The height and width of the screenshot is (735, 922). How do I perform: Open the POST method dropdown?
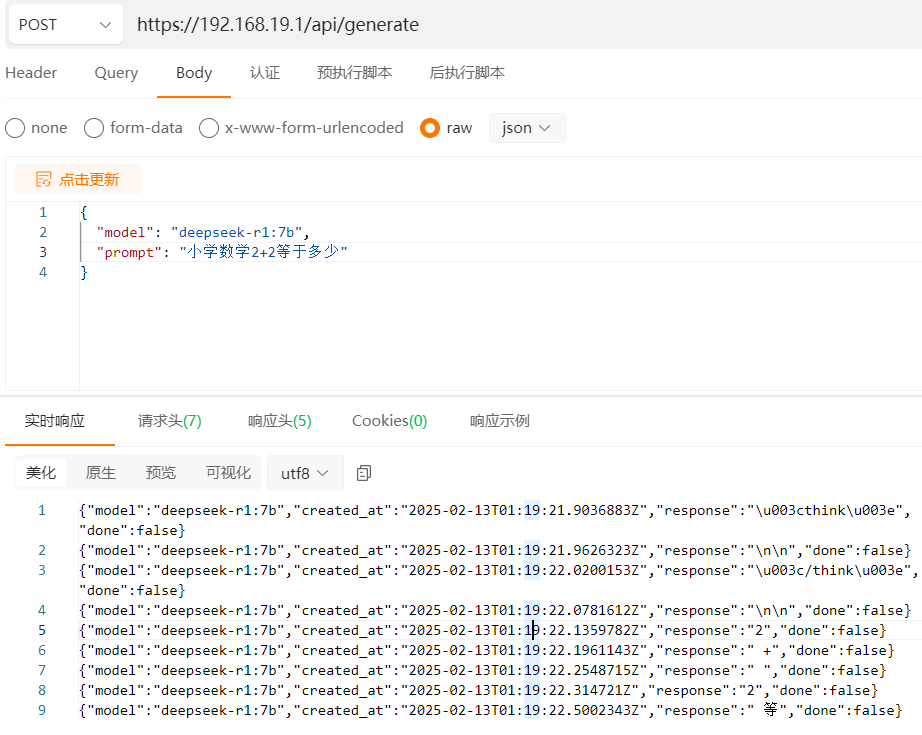click(65, 25)
